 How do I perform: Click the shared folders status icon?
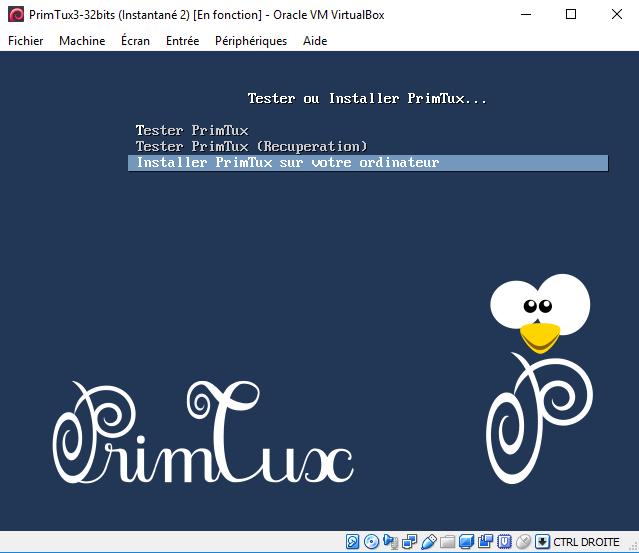447,542
